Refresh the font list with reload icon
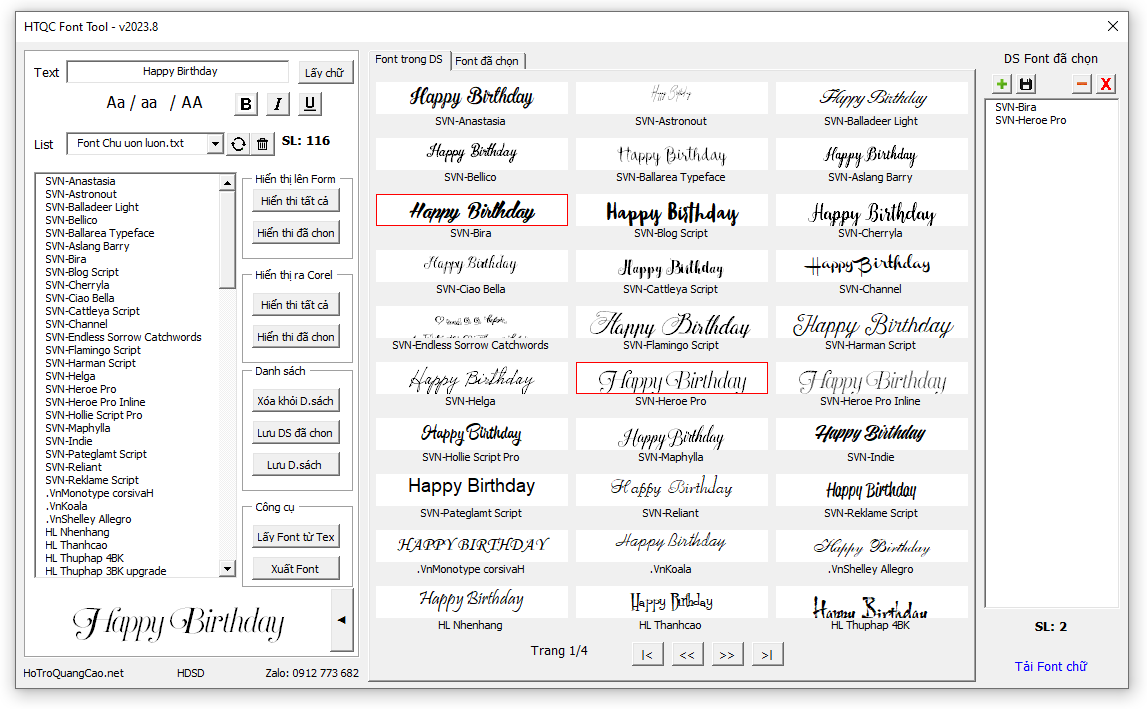The image size is (1147, 709). 238,144
